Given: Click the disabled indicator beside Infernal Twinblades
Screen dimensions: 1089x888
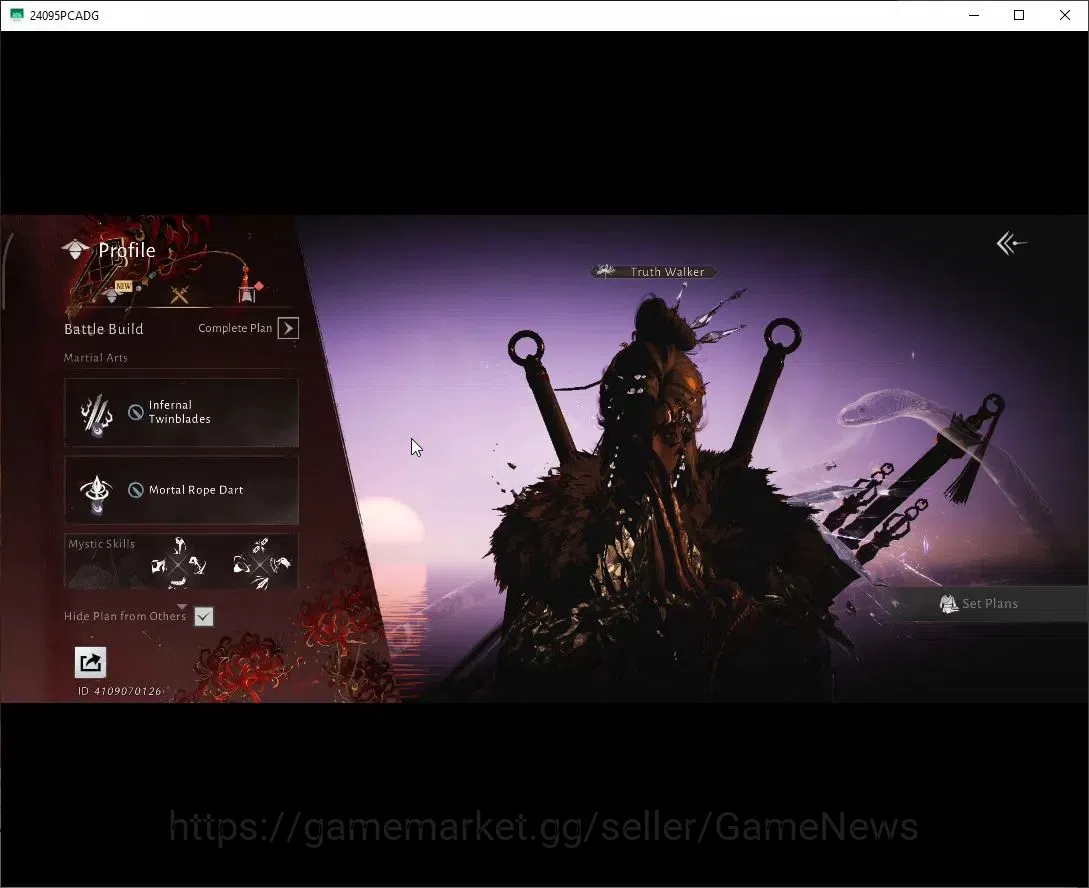Looking at the screenshot, I should coord(136,412).
